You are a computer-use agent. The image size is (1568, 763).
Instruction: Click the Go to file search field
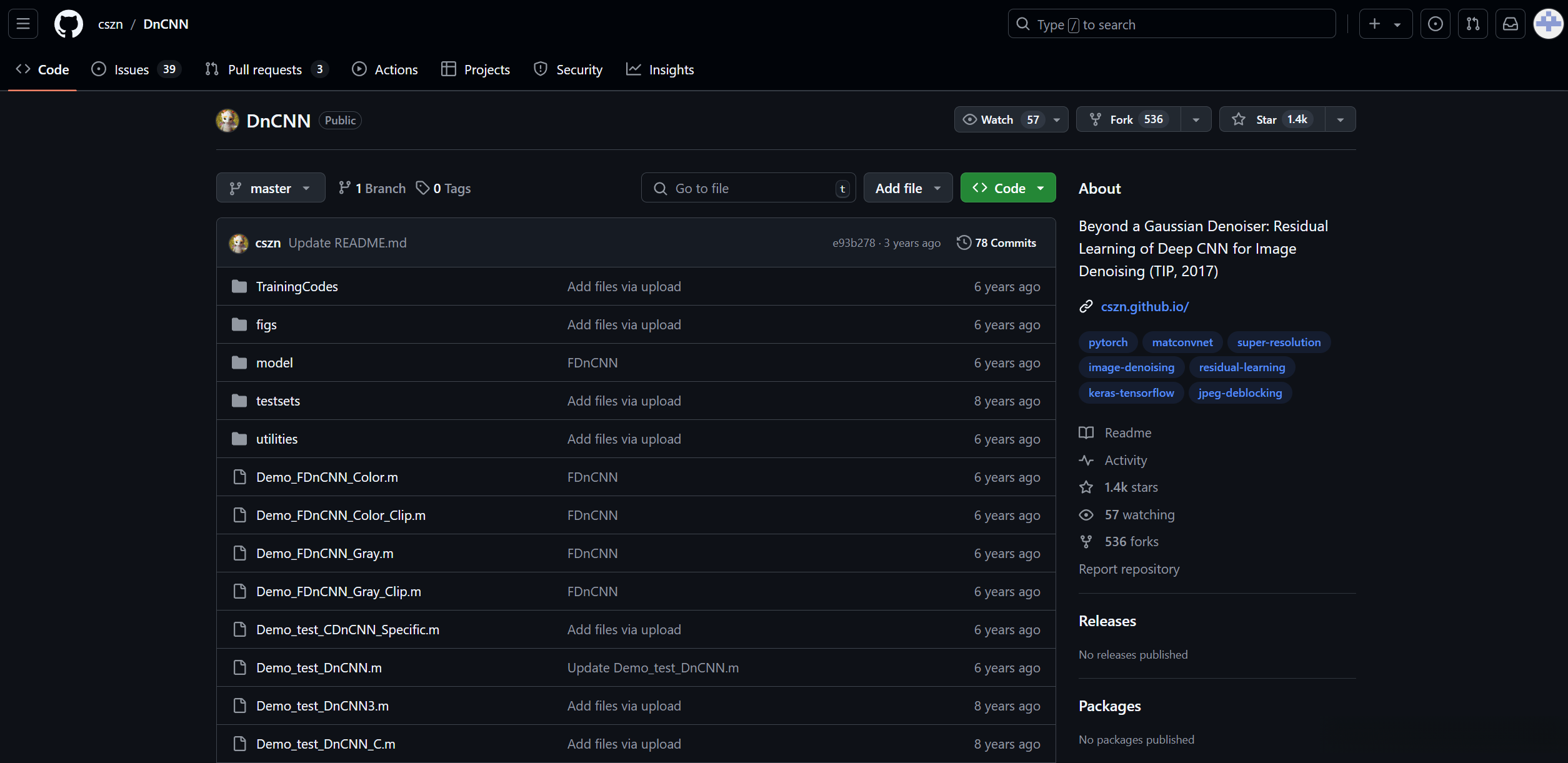click(x=747, y=188)
